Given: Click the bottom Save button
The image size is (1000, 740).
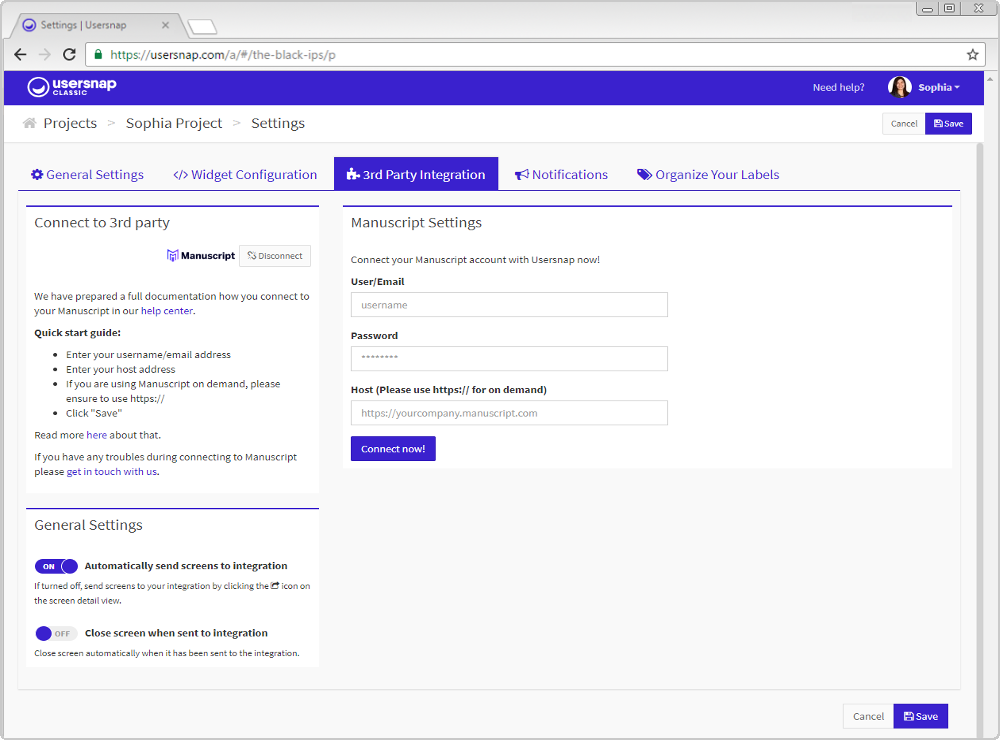Looking at the screenshot, I should tap(920, 716).
